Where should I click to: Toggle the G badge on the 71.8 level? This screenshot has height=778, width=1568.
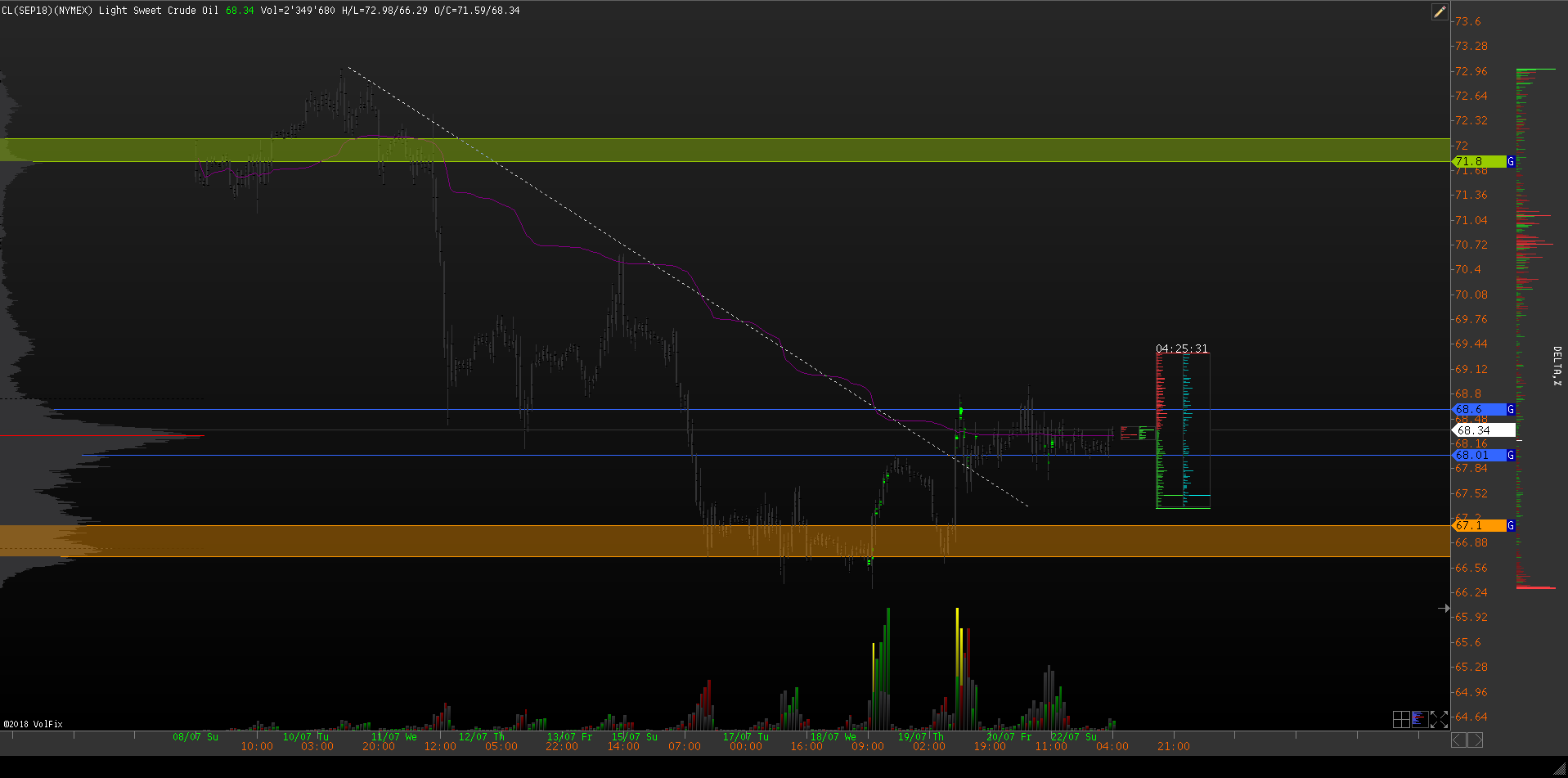(1511, 162)
